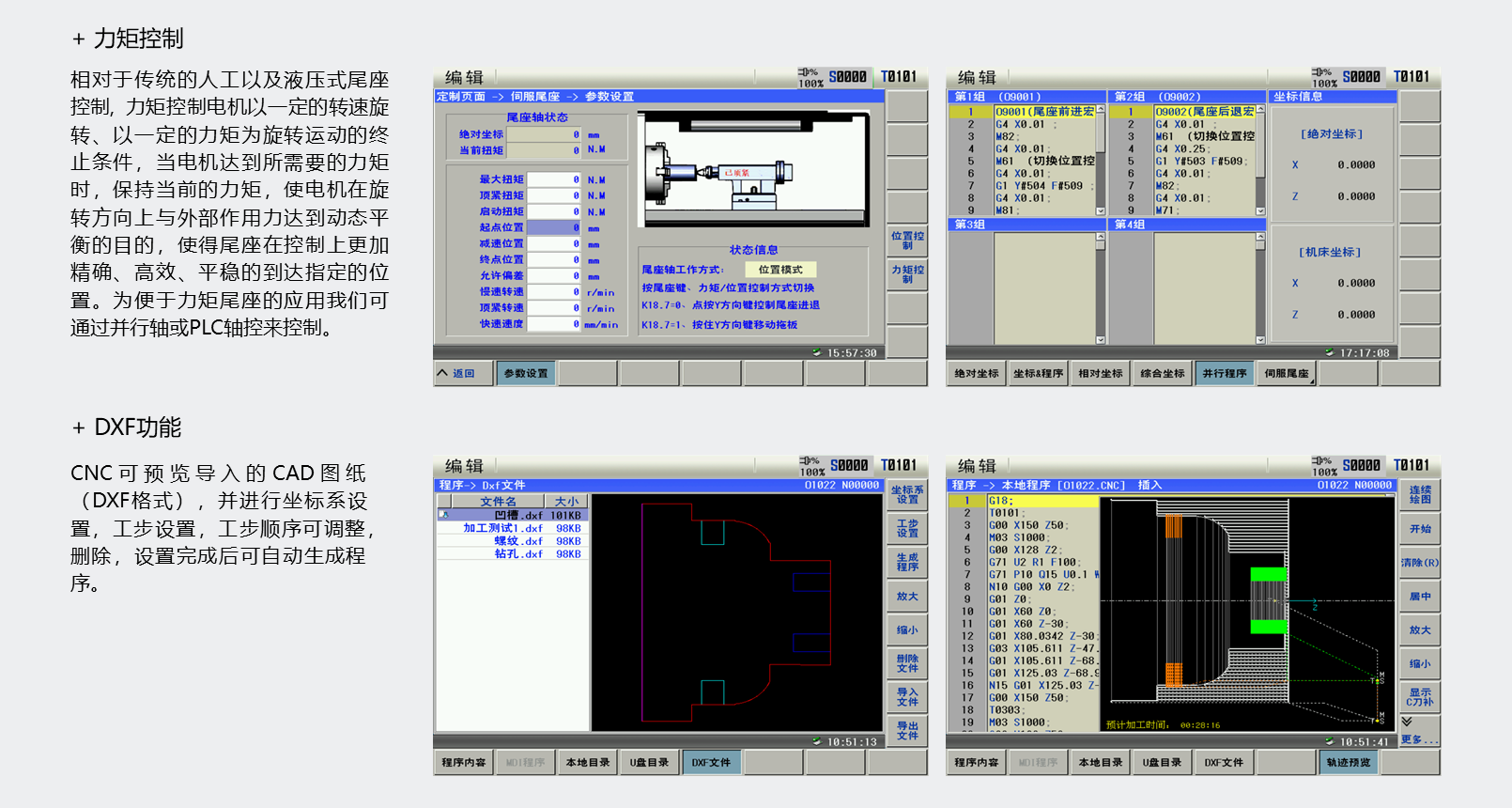Click the 导入文件 side button
1512x808 pixels.
coord(907,697)
